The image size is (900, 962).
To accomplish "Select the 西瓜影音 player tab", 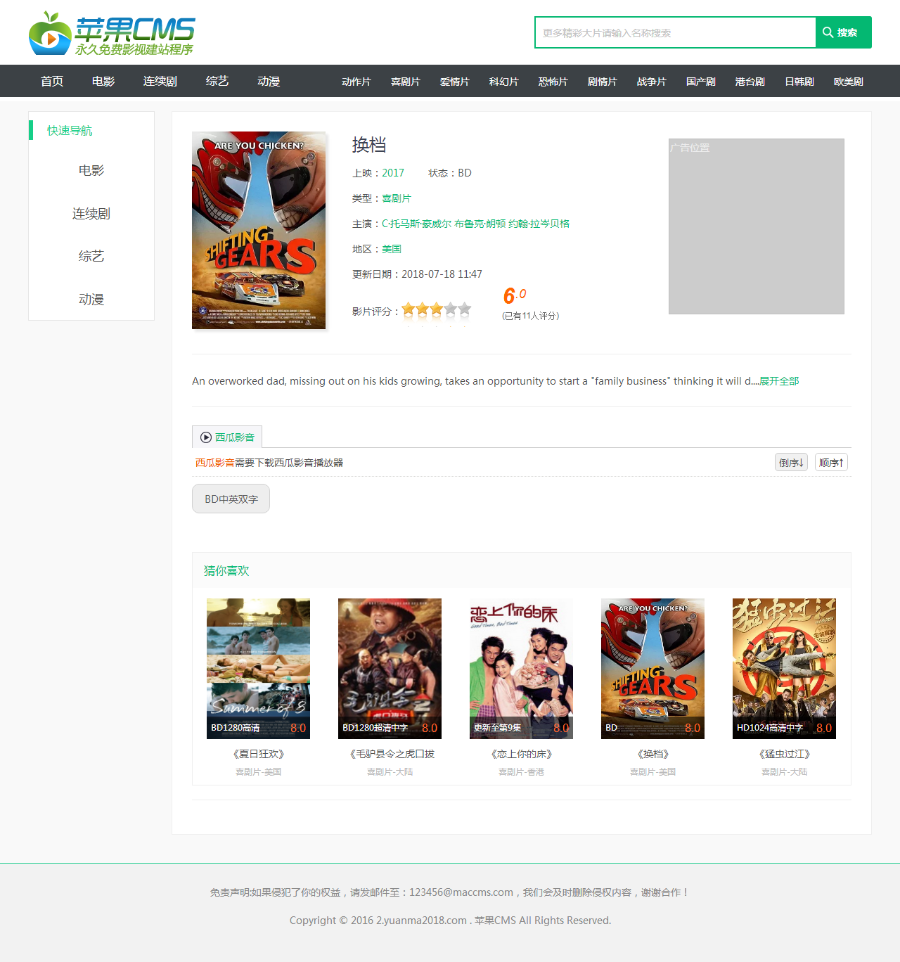I will point(227,437).
